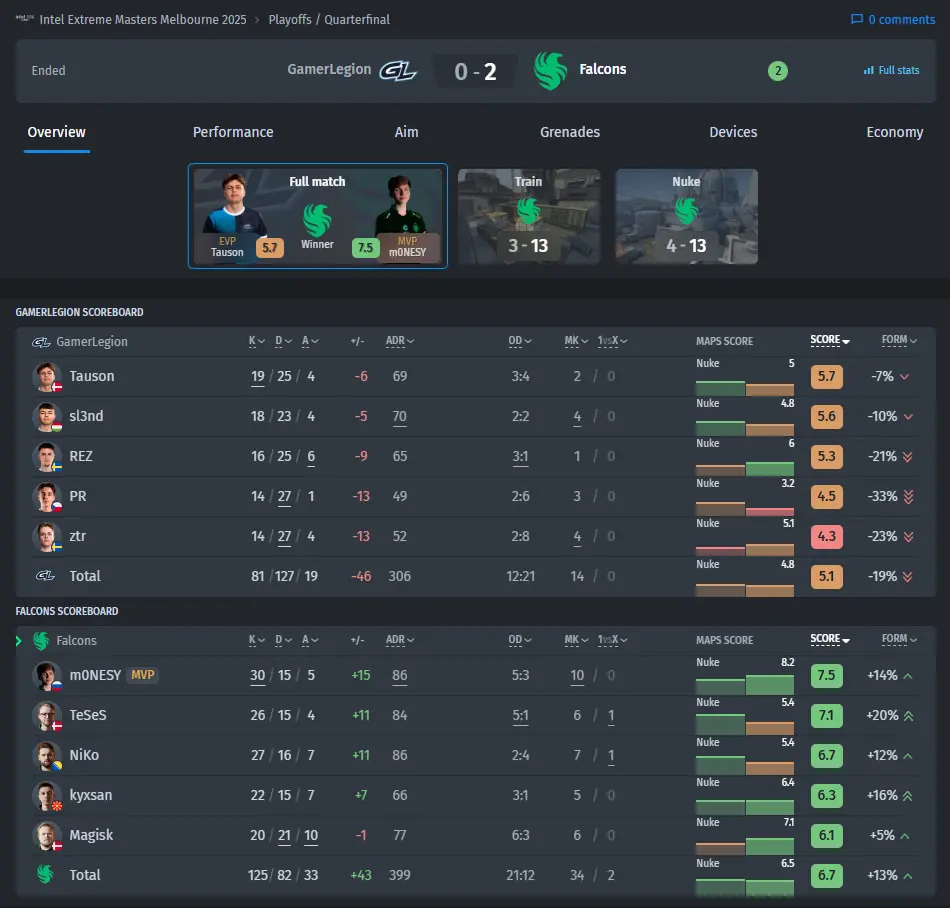This screenshot has height=908, width=950.
Task: Open the Devices tab
Action: (x=733, y=132)
